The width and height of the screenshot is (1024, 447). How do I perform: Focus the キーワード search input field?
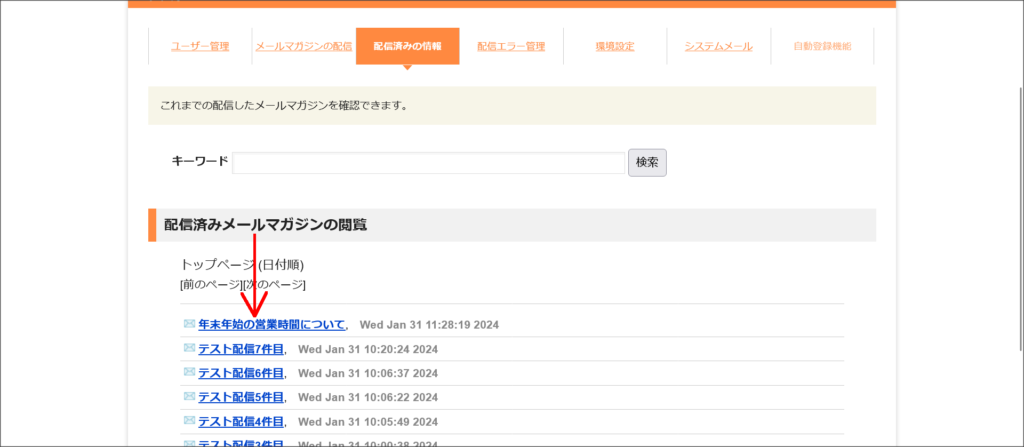pos(428,163)
